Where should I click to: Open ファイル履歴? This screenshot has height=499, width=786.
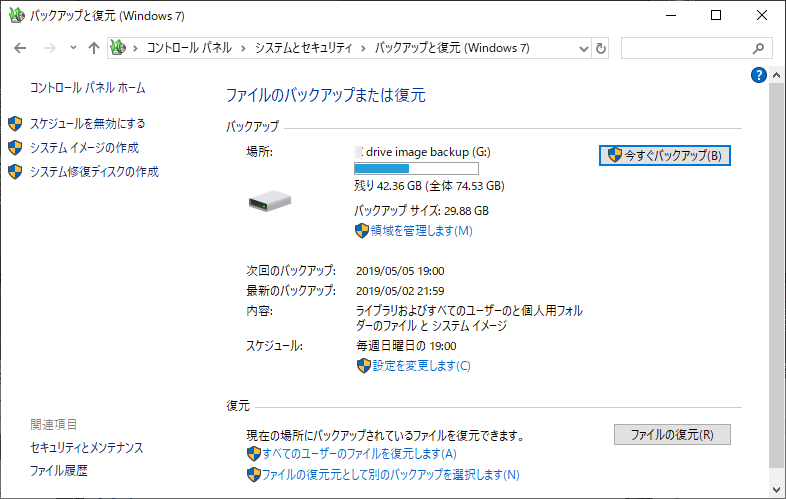(x=59, y=470)
